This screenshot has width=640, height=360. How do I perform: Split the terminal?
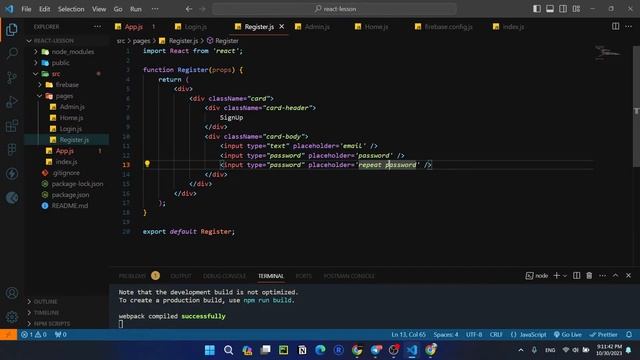coord(576,276)
